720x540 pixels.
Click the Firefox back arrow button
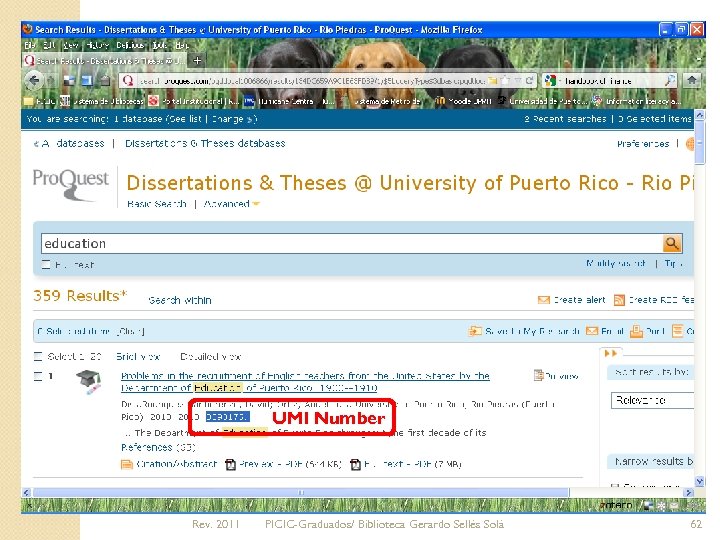[x=34, y=80]
